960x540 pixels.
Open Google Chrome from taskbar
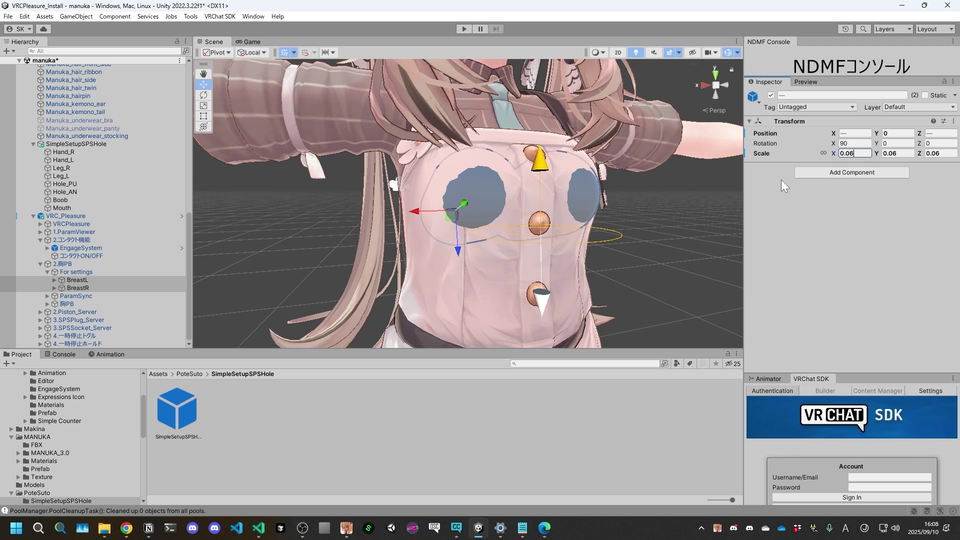(x=126, y=528)
